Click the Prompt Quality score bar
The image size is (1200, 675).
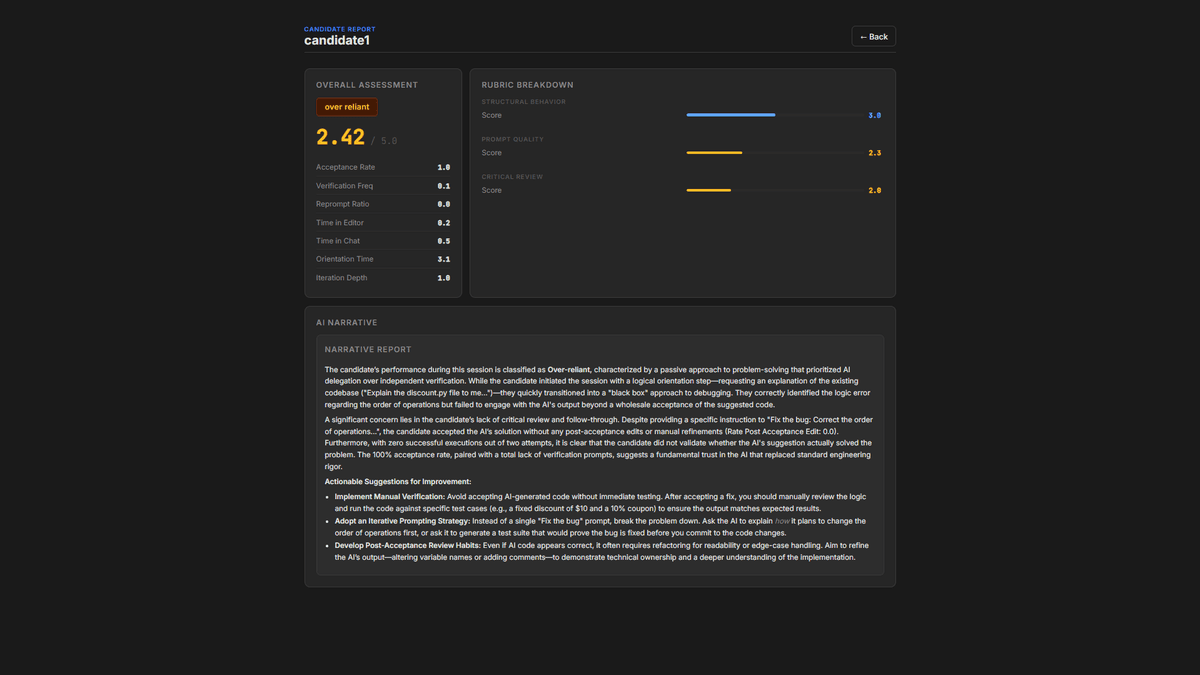[x=772, y=153]
